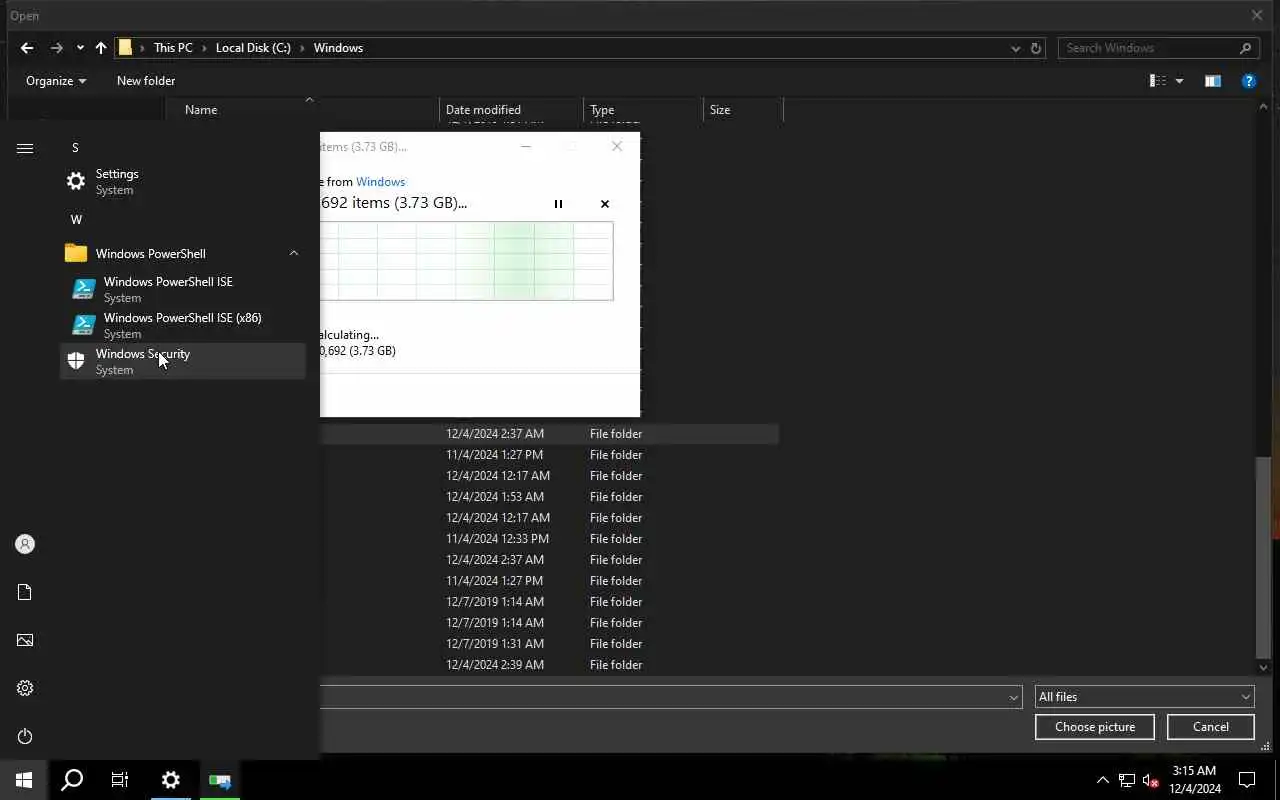This screenshot has height=800, width=1280.
Task: Open the clock 3:15 AM 12/4/2024
Action: (1195, 780)
